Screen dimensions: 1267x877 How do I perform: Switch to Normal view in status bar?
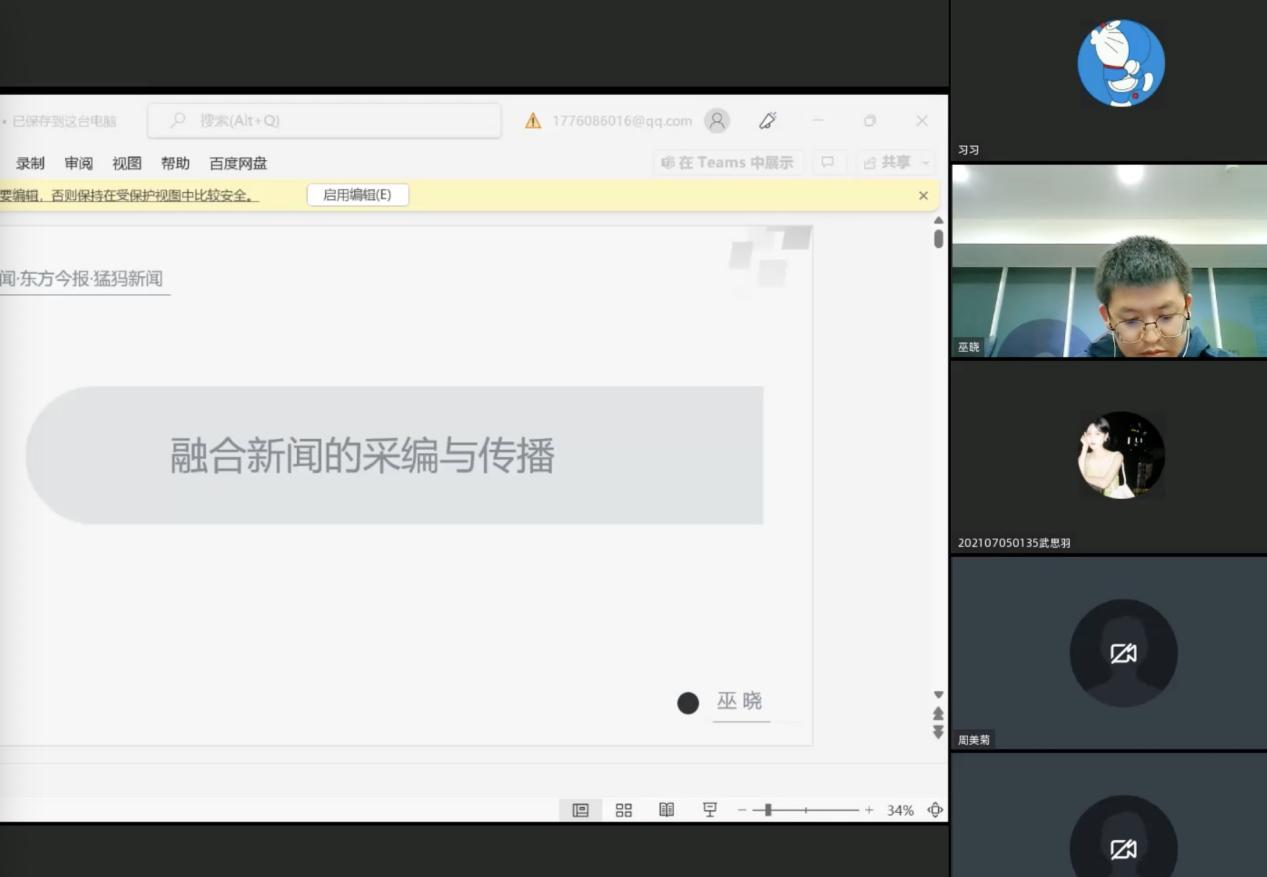pos(580,810)
